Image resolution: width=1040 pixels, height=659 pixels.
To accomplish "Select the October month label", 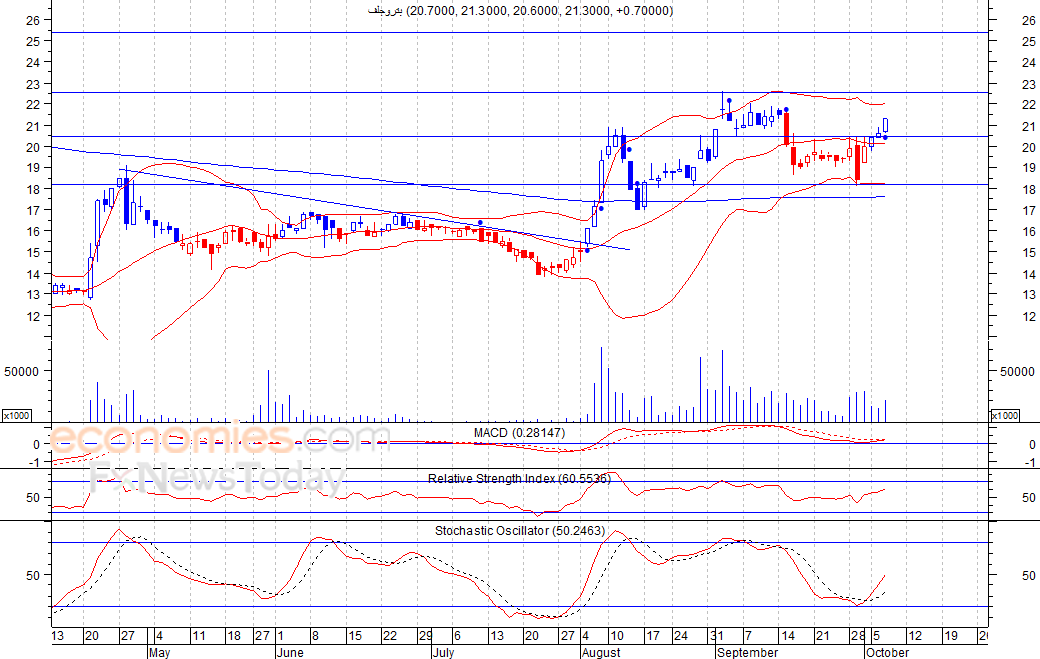I will [887, 652].
